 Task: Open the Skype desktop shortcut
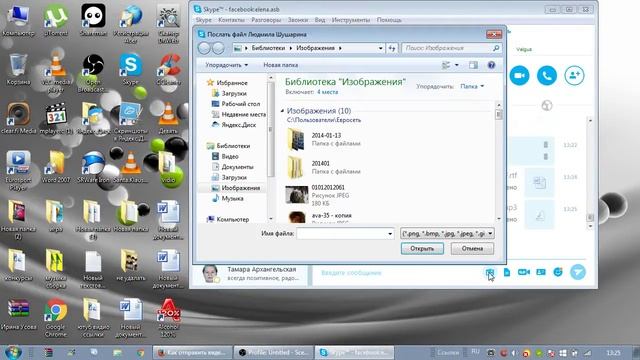[131, 69]
